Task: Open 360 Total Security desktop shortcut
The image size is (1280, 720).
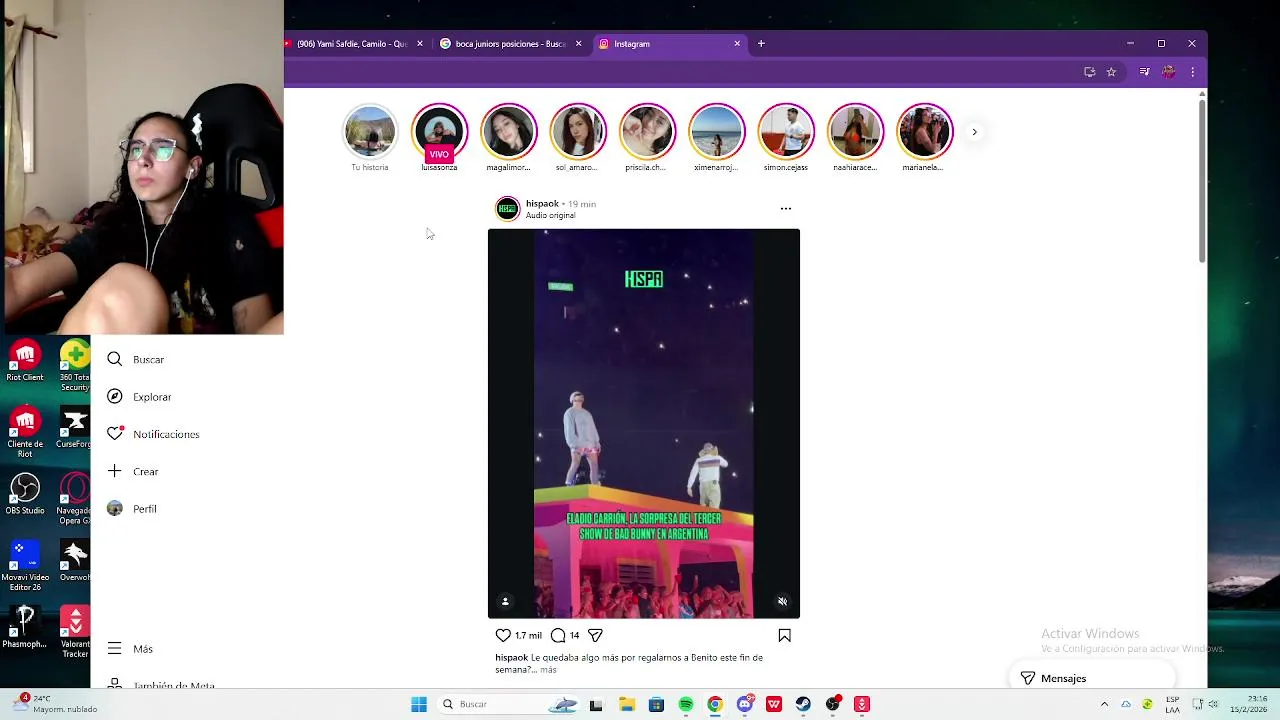Action: [x=76, y=366]
